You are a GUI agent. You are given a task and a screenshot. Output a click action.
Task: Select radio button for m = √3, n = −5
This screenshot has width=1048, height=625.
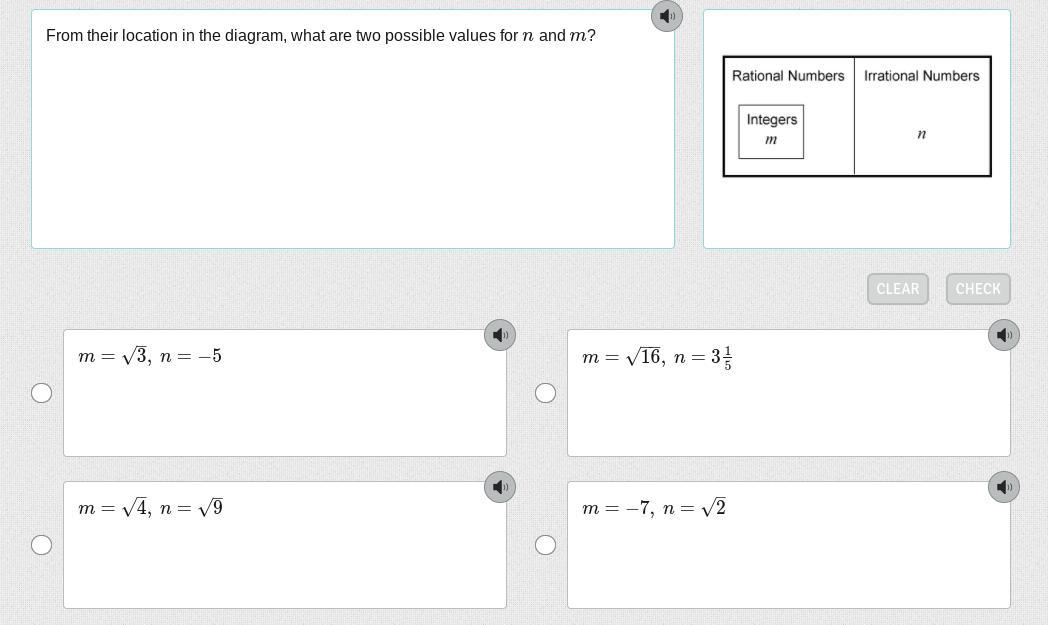pyautogui.click(x=41, y=393)
